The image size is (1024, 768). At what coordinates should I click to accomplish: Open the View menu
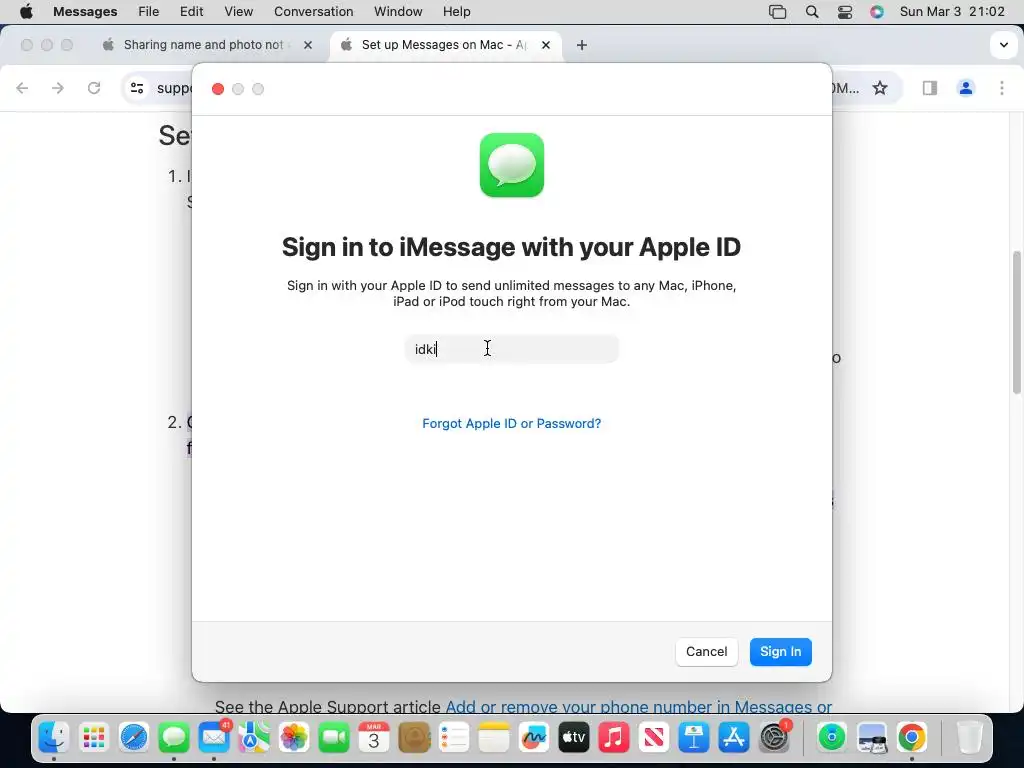click(238, 12)
